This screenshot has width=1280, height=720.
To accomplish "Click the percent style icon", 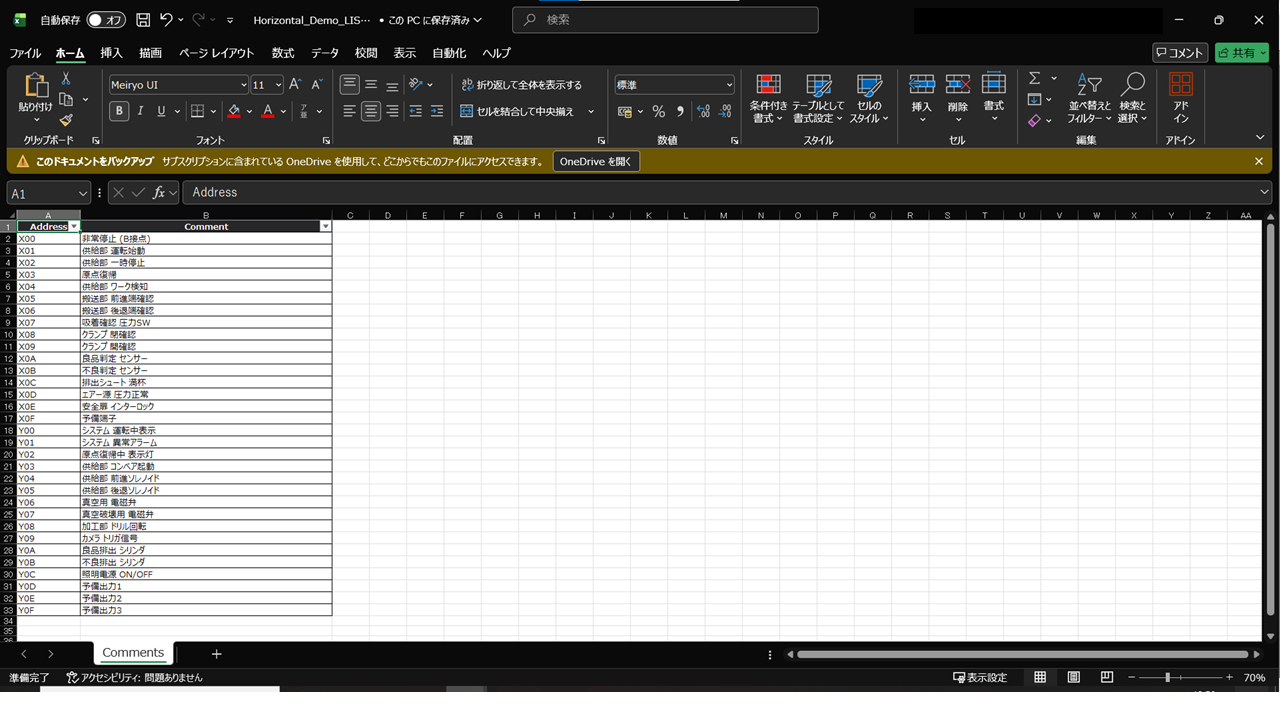I will pos(658,111).
